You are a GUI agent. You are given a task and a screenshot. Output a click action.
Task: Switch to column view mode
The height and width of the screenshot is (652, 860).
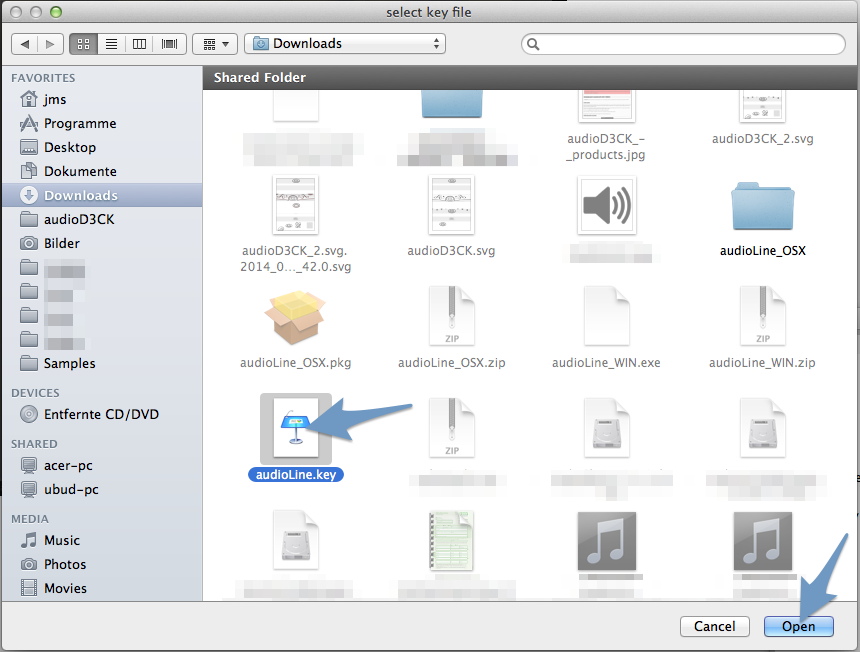(140, 44)
